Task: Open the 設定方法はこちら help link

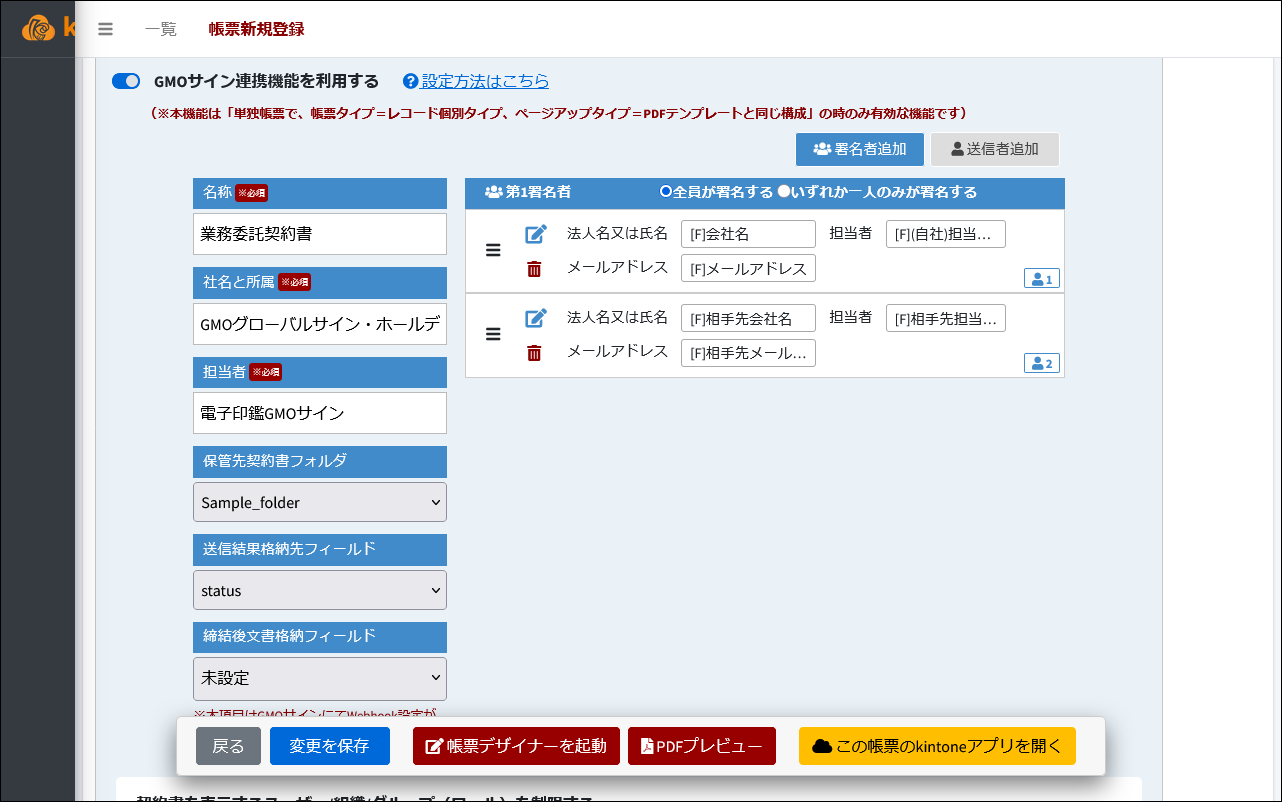Action: [x=485, y=81]
